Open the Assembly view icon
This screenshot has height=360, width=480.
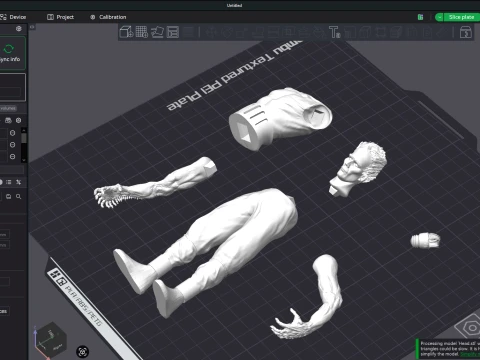pos(466,32)
